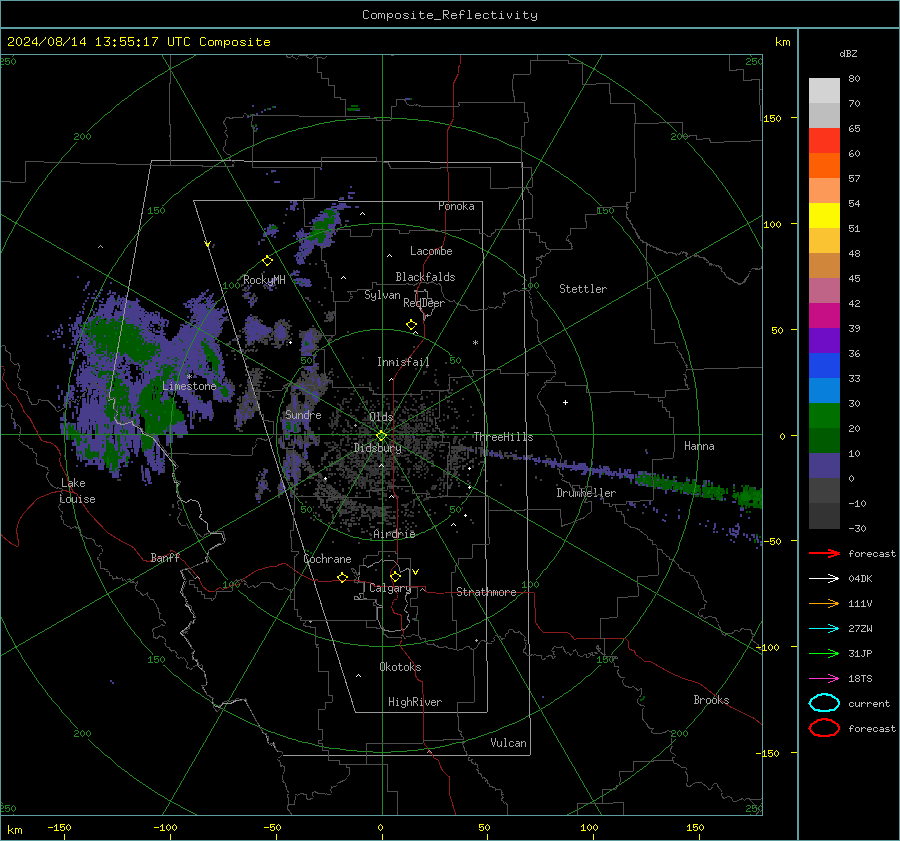Click the Calgary city label
The height and width of the screenshot is (841, 900).
(x=390, y=588)
